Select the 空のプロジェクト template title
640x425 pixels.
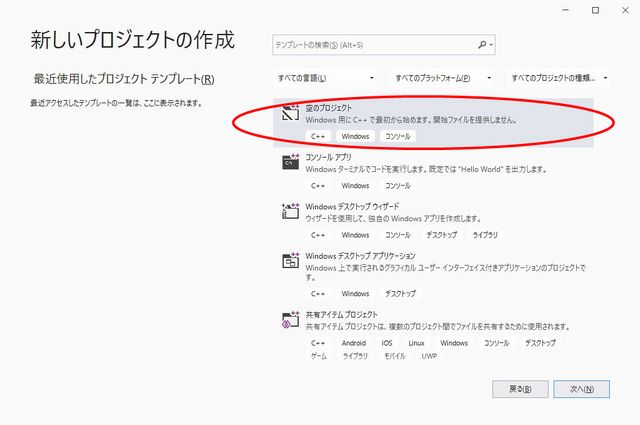[332, 108]
